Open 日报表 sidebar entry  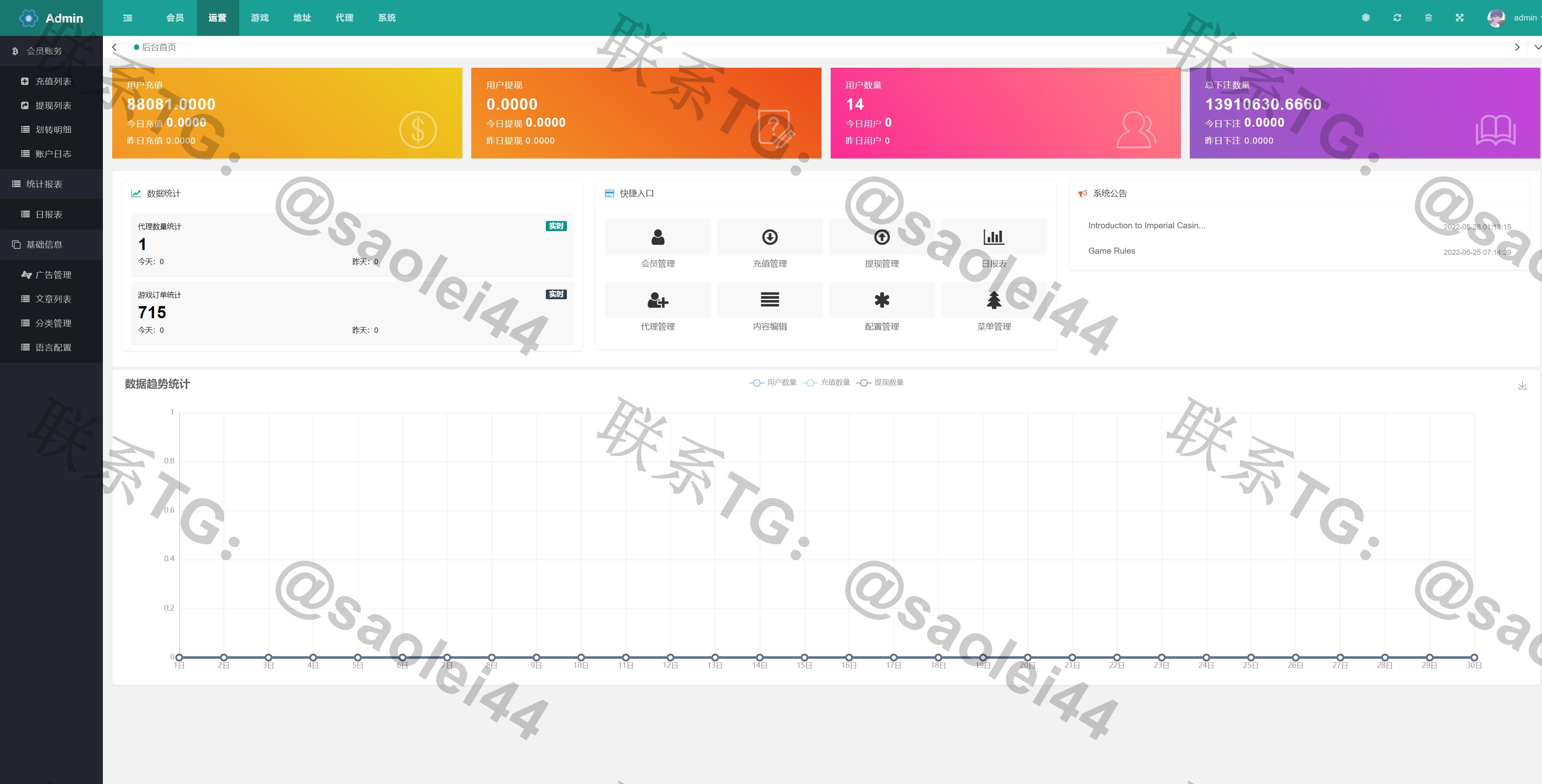(52, 214)
